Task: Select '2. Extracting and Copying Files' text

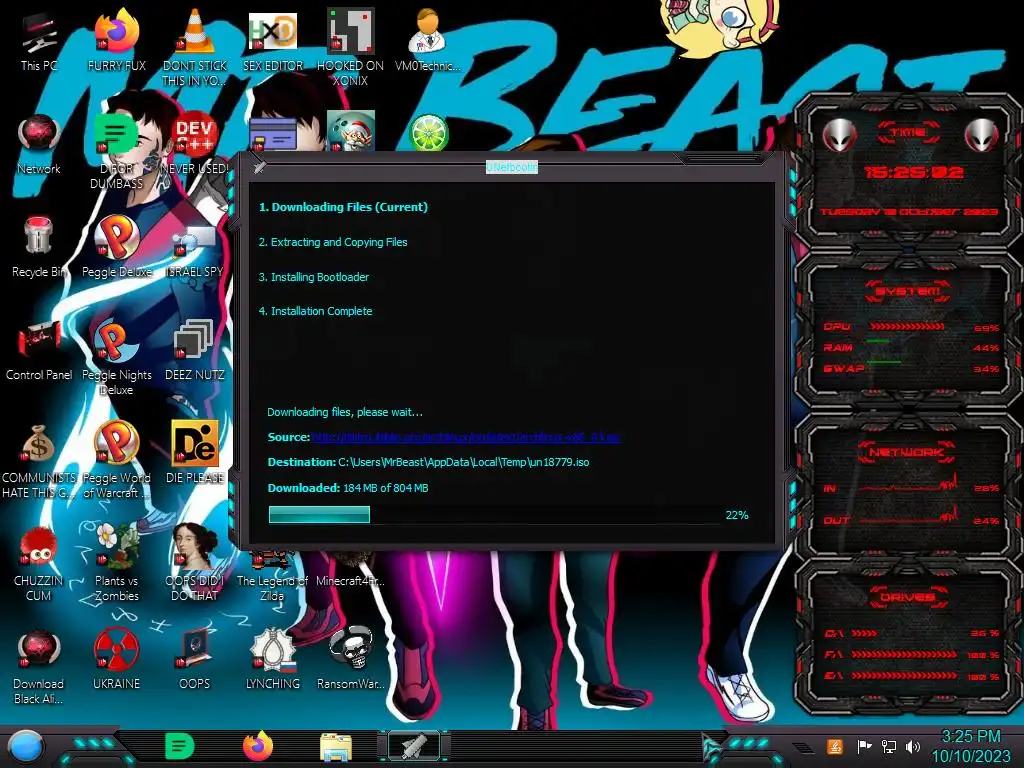Action: pos(332,242)
